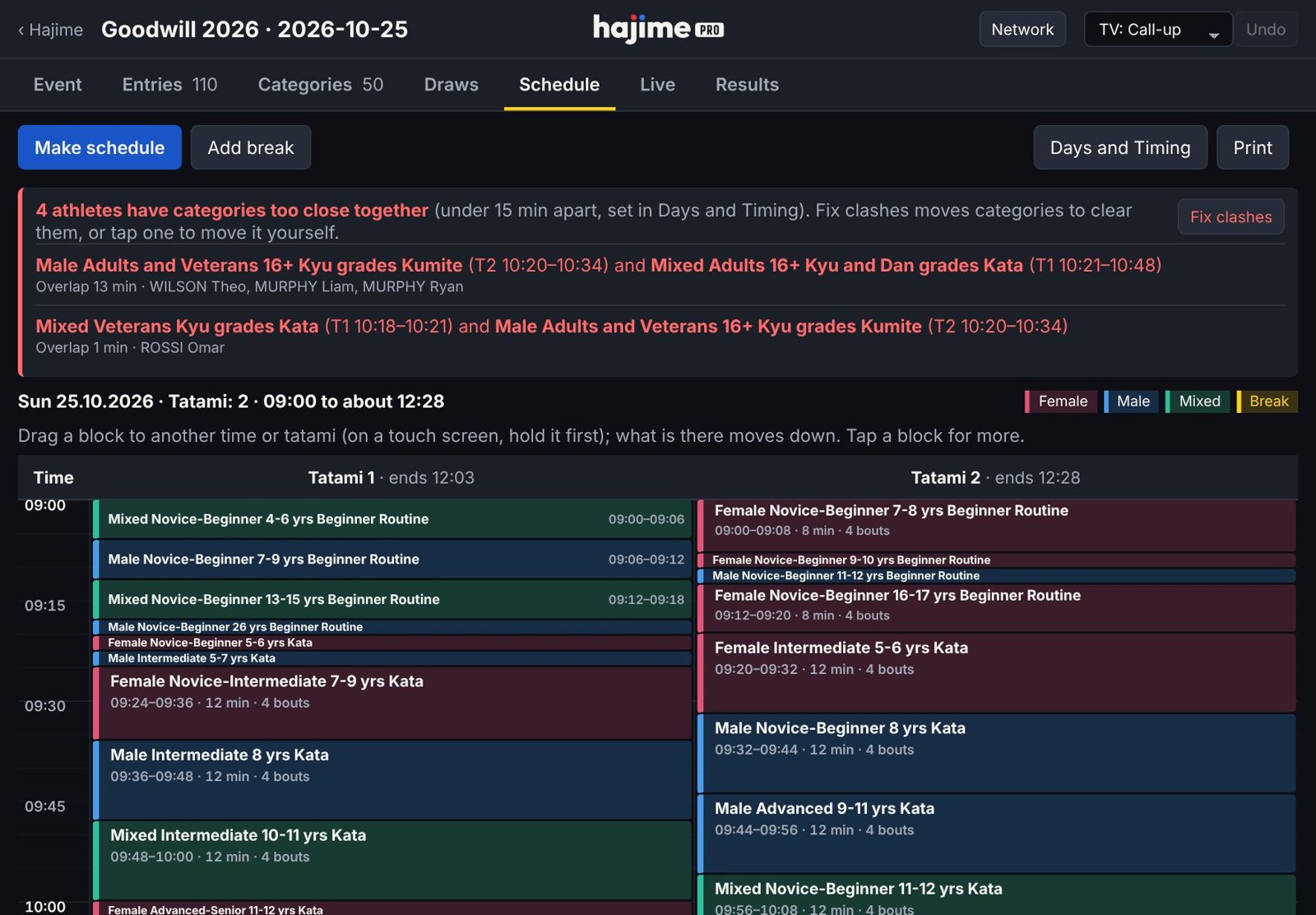Screen dimensions: 1316x915
Task: Select Mixed Novice-Beginner 4-6 yrs Beginner Routine block
Action: point(392,519)
